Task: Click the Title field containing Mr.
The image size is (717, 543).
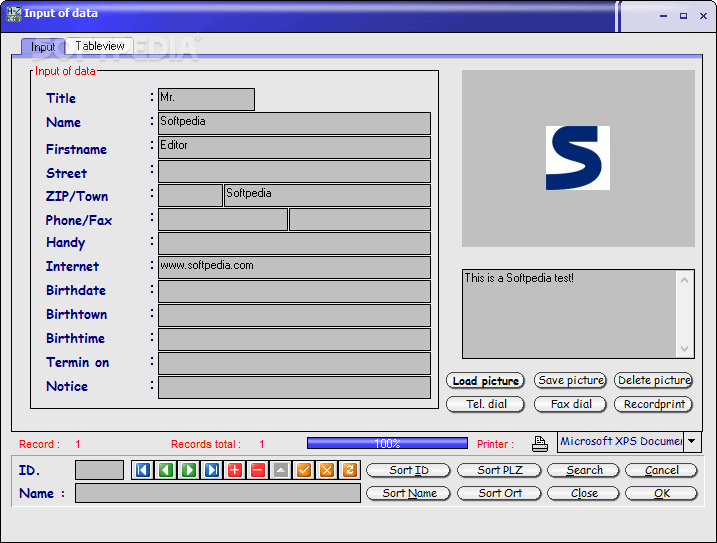Action: pos(206,99)
